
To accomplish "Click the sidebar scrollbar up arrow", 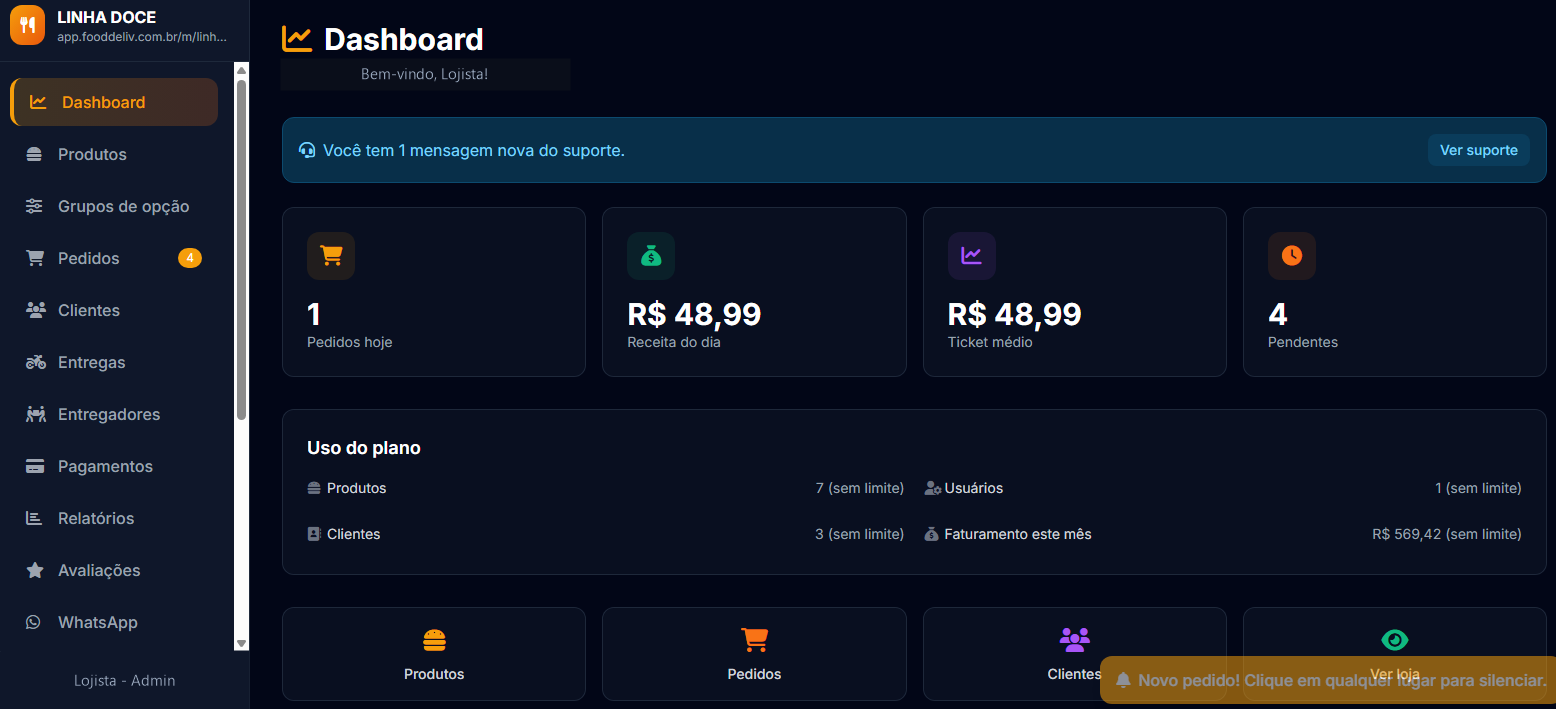I will [x=241, y=70].
